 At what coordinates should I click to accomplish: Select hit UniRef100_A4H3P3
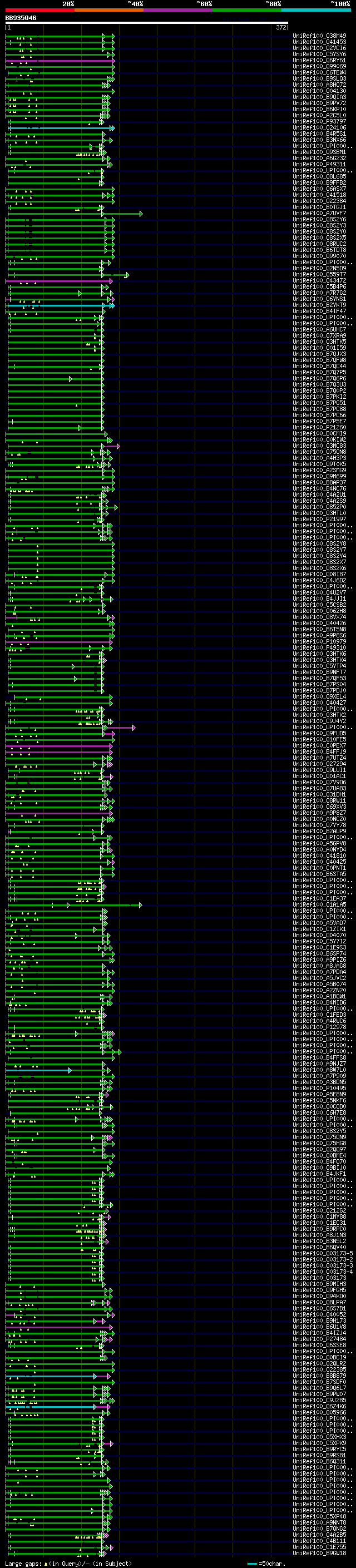[x=319, y=458]
